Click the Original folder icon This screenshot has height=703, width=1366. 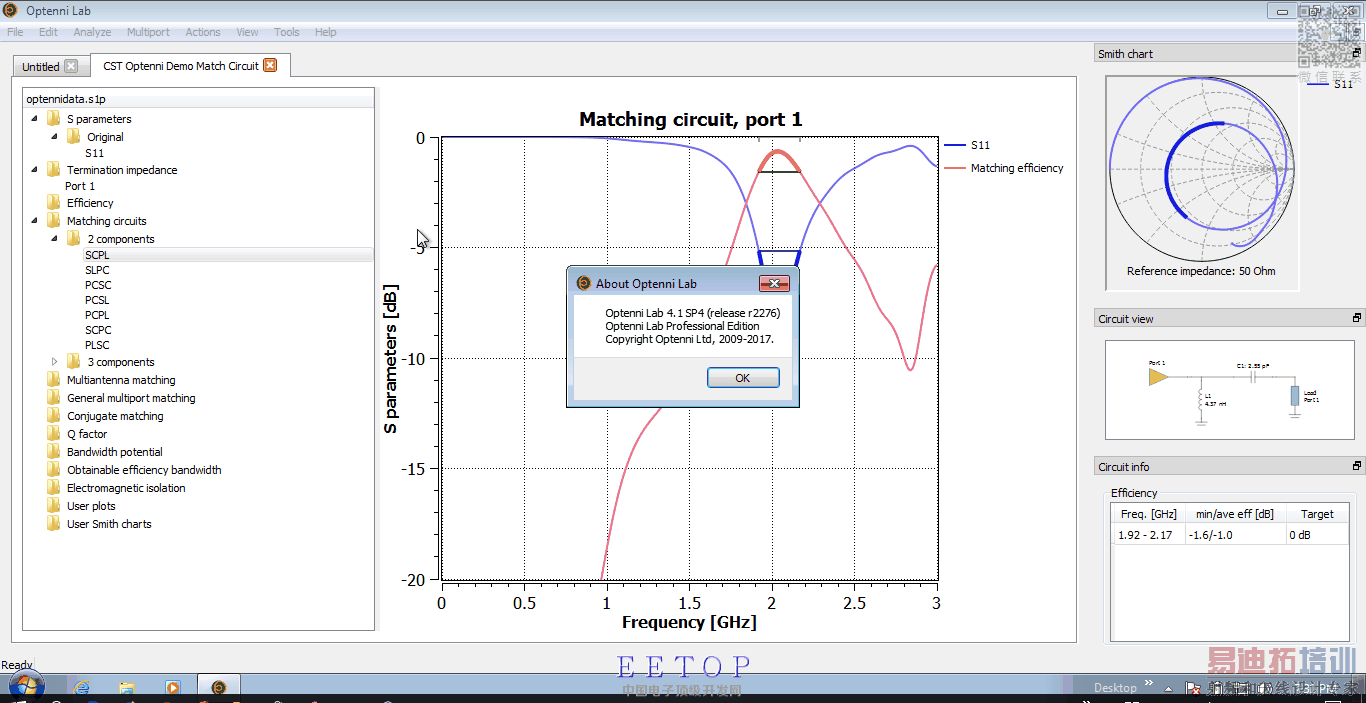point(73,137)
